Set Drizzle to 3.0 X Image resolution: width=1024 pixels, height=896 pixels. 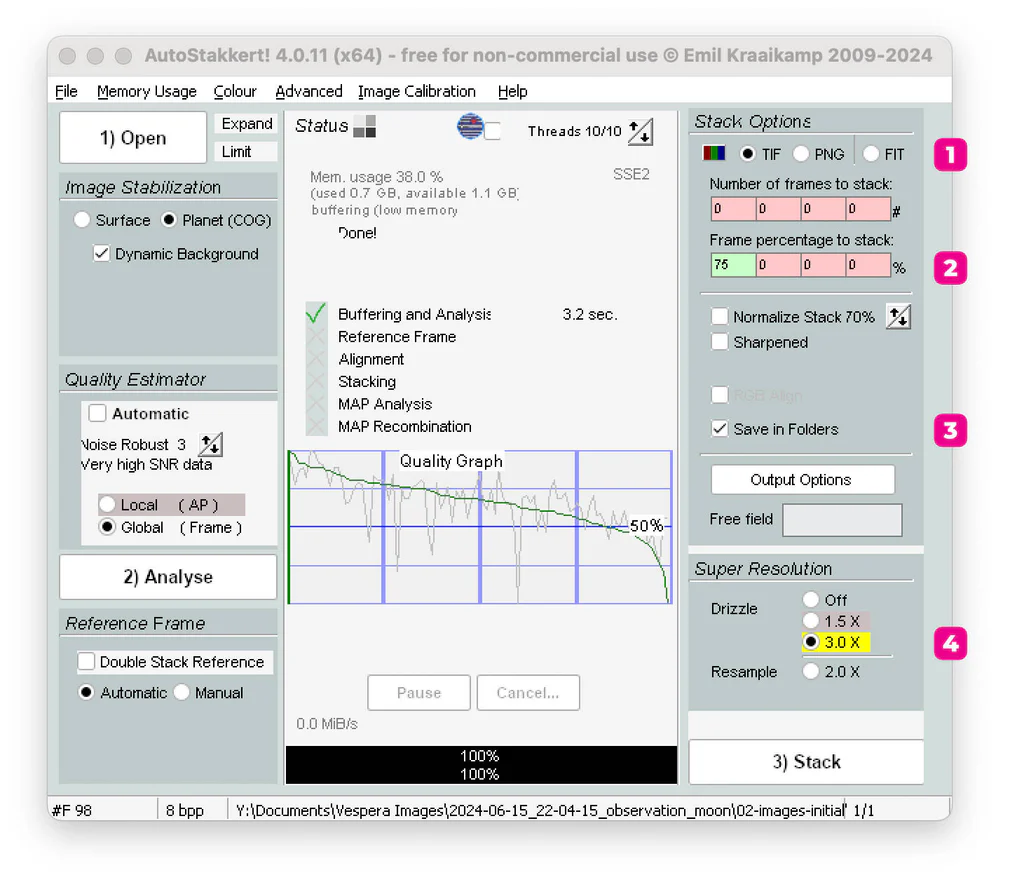tap(810, 643)
